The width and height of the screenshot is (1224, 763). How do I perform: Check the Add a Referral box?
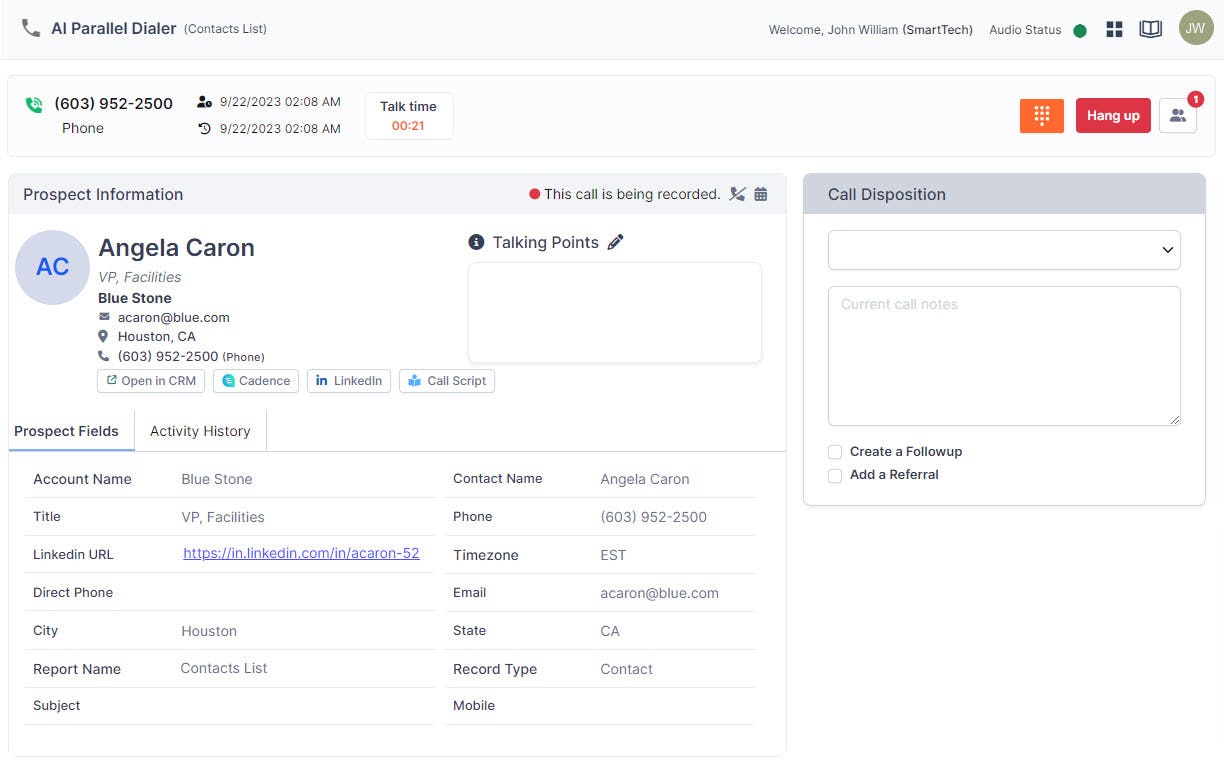pos(835,475)
